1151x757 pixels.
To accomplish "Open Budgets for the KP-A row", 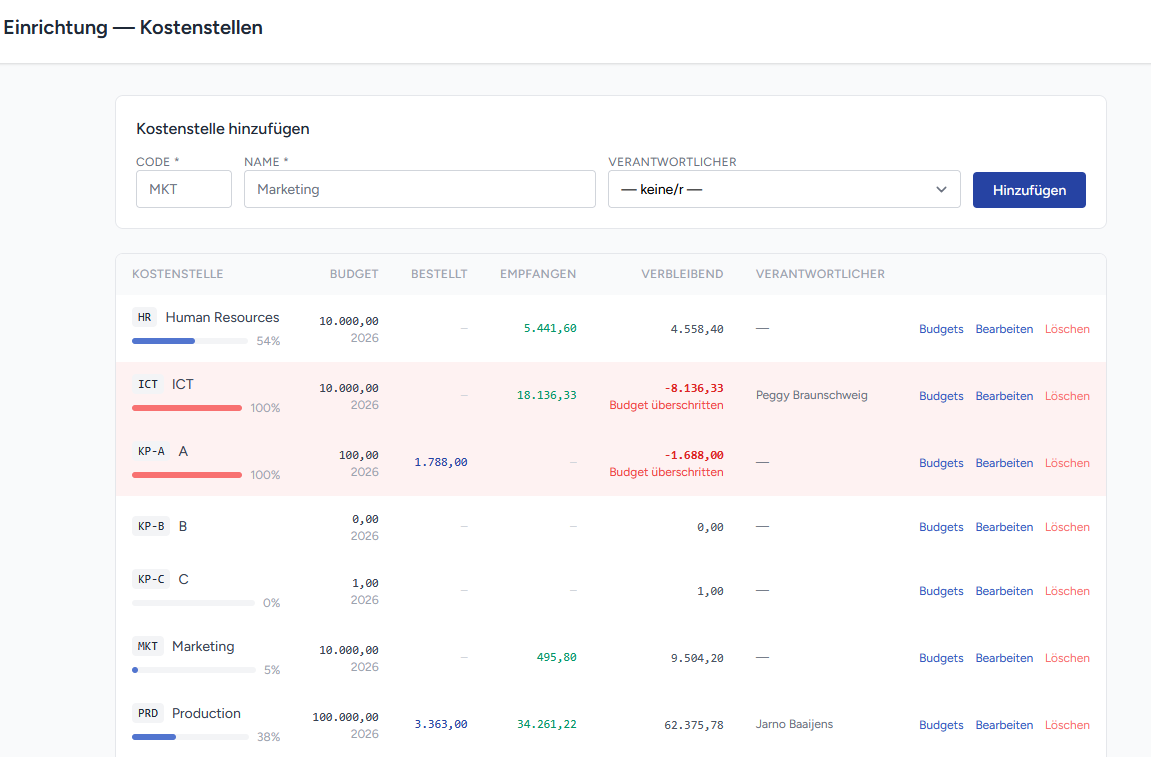I will point(941,463).
